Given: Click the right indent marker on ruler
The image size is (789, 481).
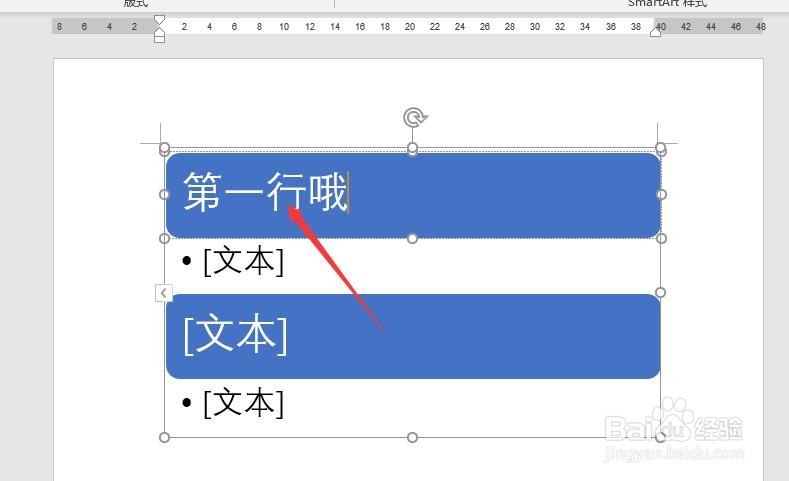Looking at the screenshot, I should (x=655, y=32).
